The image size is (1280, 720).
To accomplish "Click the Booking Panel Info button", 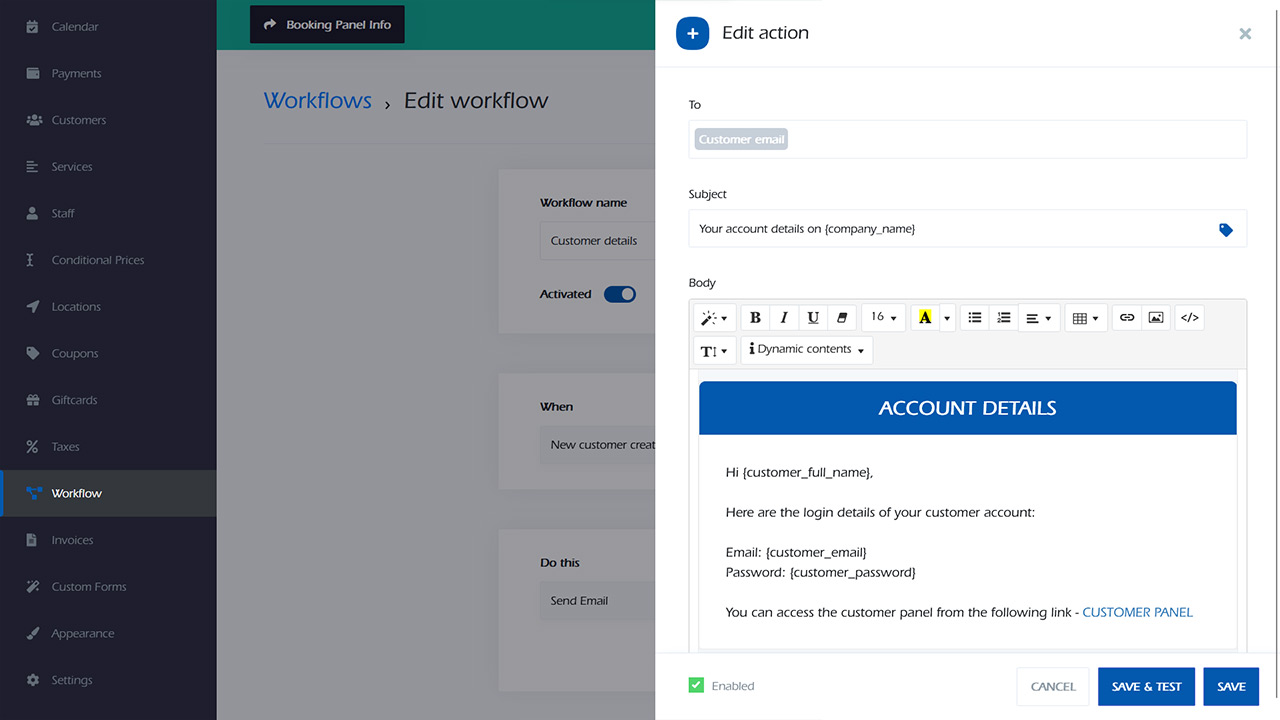I will pos(327,25).
